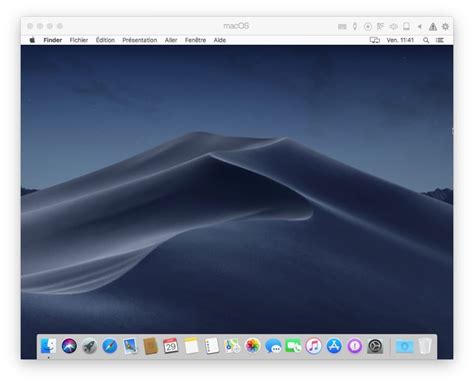Open the Trash in the Dock
Screen dimensions: 474x384
pyautogui.click(x=425, y=346)
